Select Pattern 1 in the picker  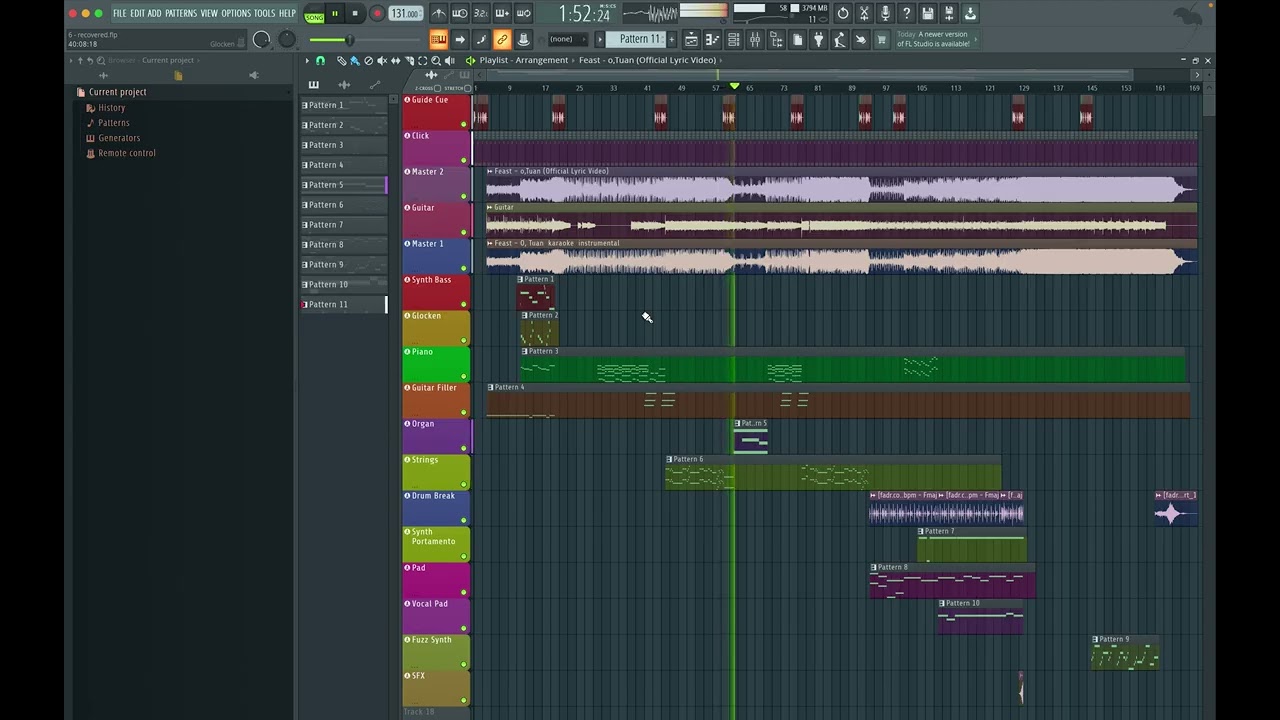click(343, 105)
